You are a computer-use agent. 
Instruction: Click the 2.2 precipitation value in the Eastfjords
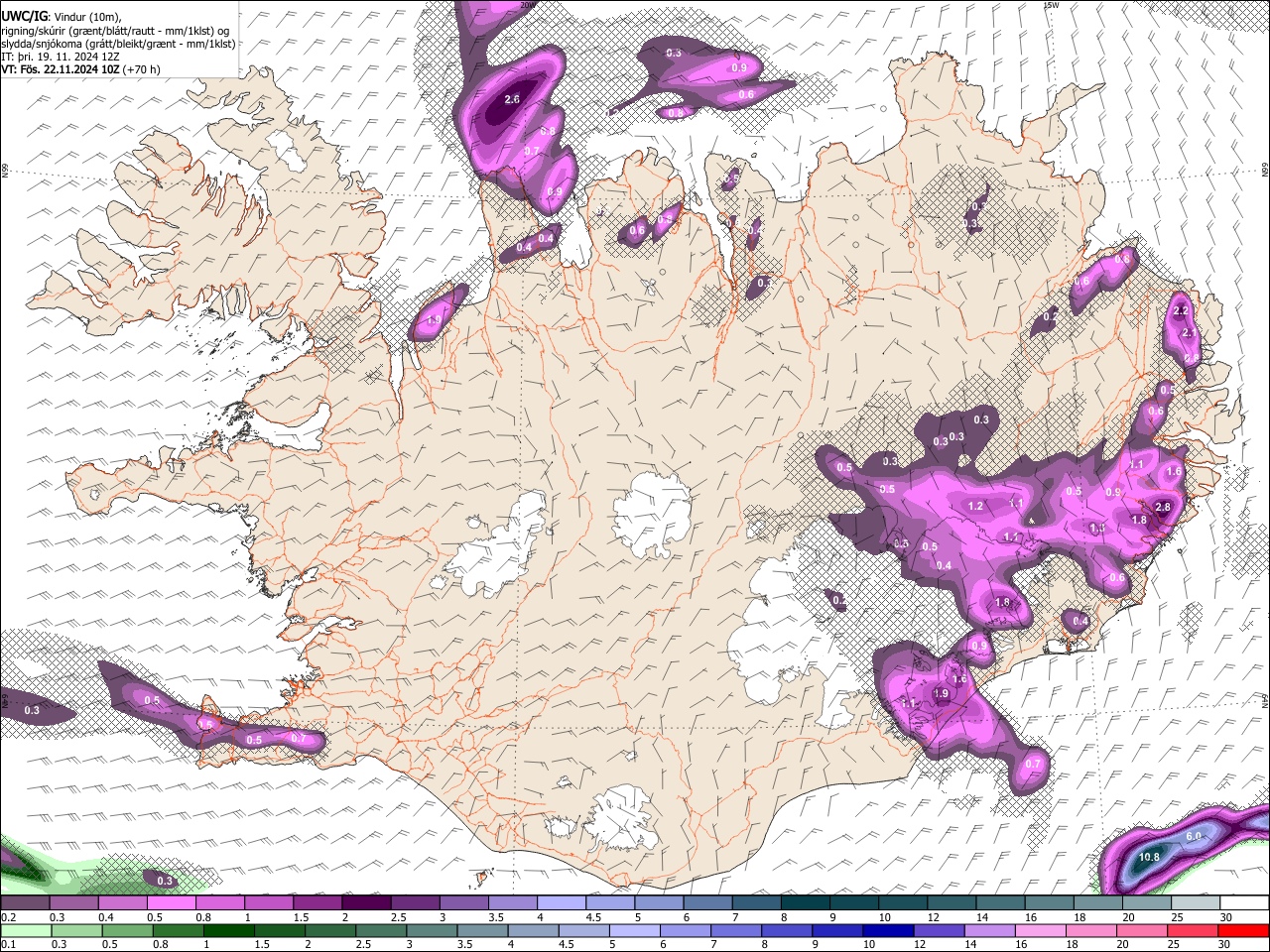pos(1181,310)
